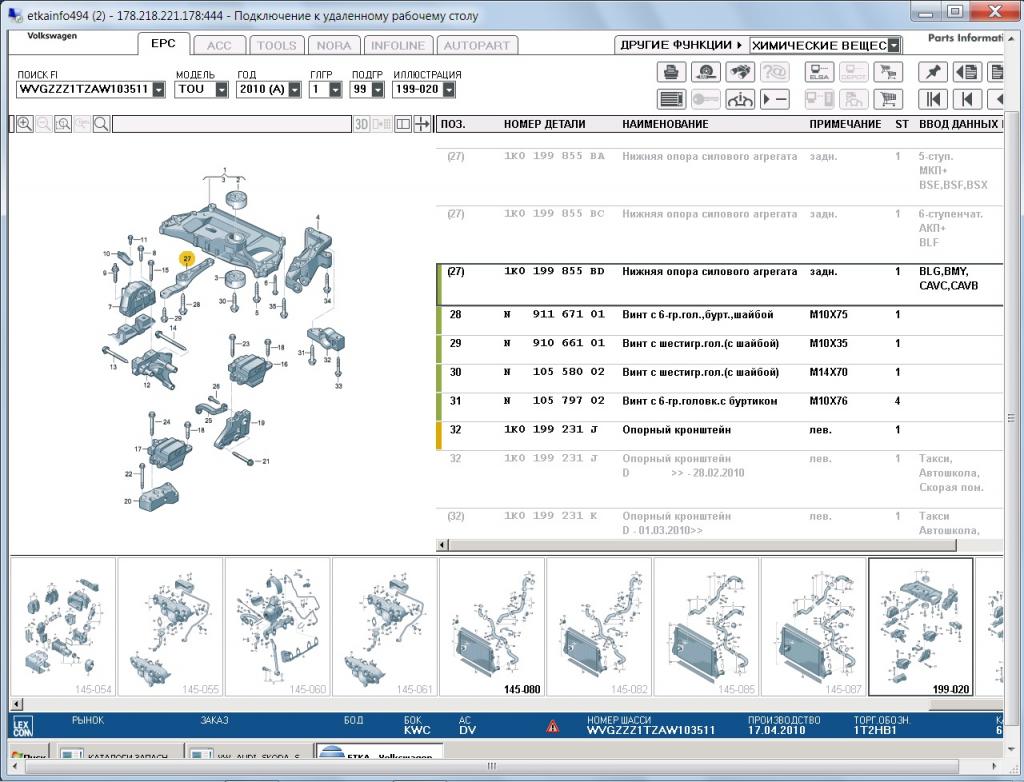Click the yellow 27 callout on the diagram
The width and height of the screenshot is (1024, 782).
point(187,259)
